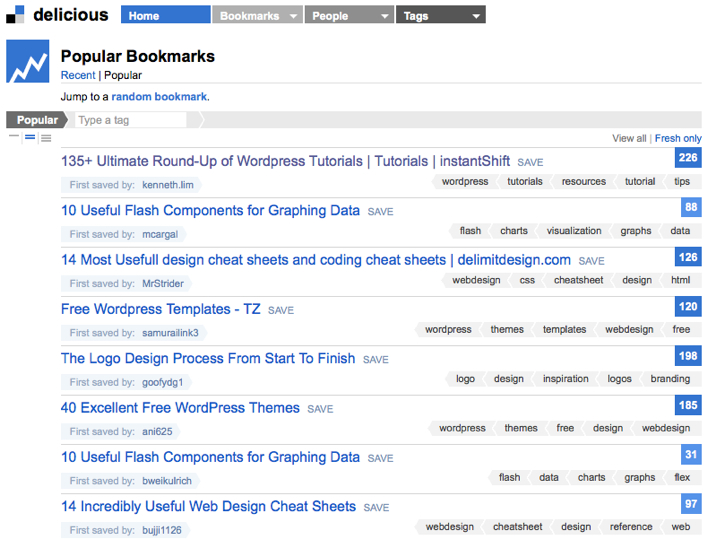Screen dimensions: 708x540
Task: Open the Tags menu tab
Action: pos(441,15)
